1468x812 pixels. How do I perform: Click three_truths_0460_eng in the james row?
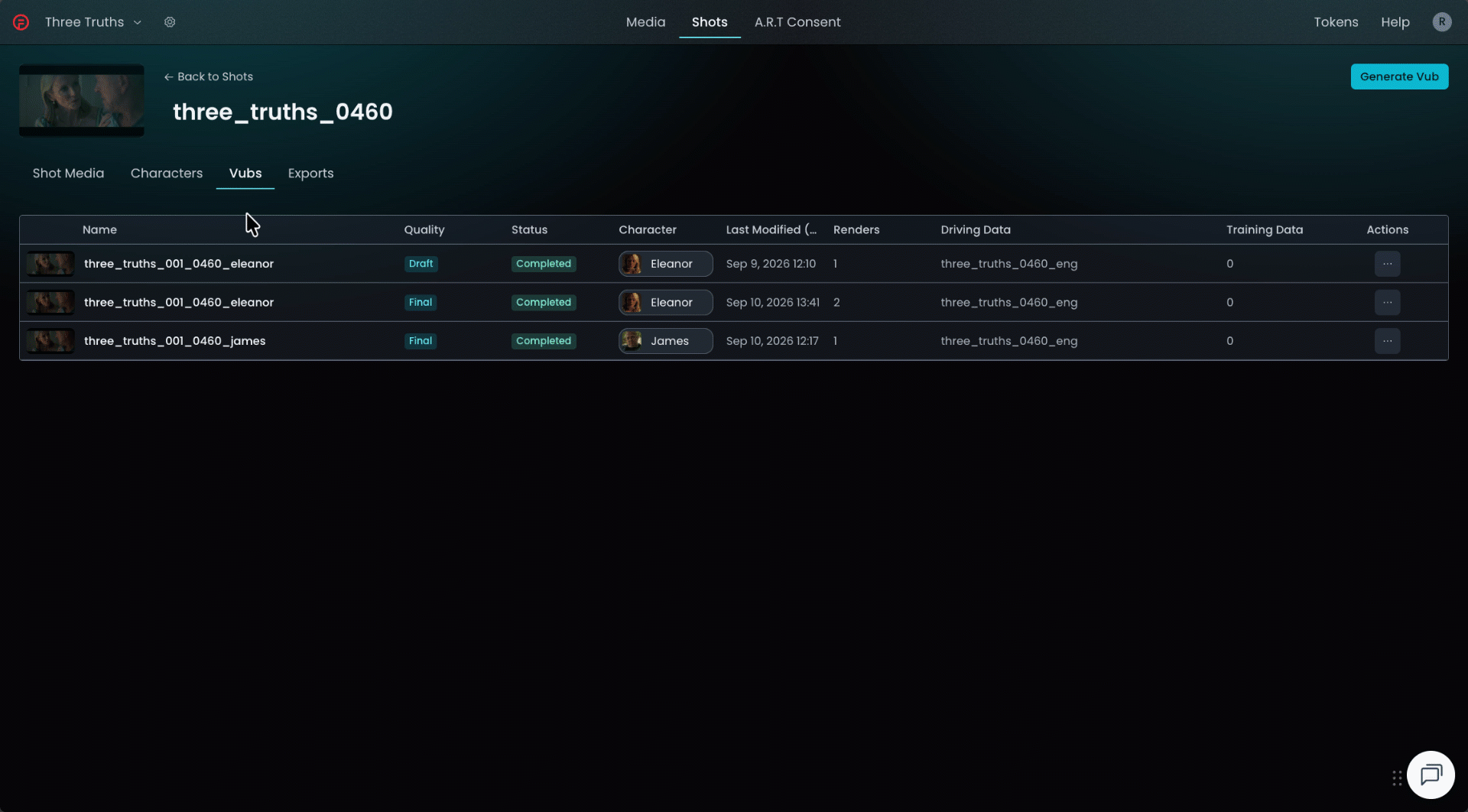click(x=1008, y=341)
